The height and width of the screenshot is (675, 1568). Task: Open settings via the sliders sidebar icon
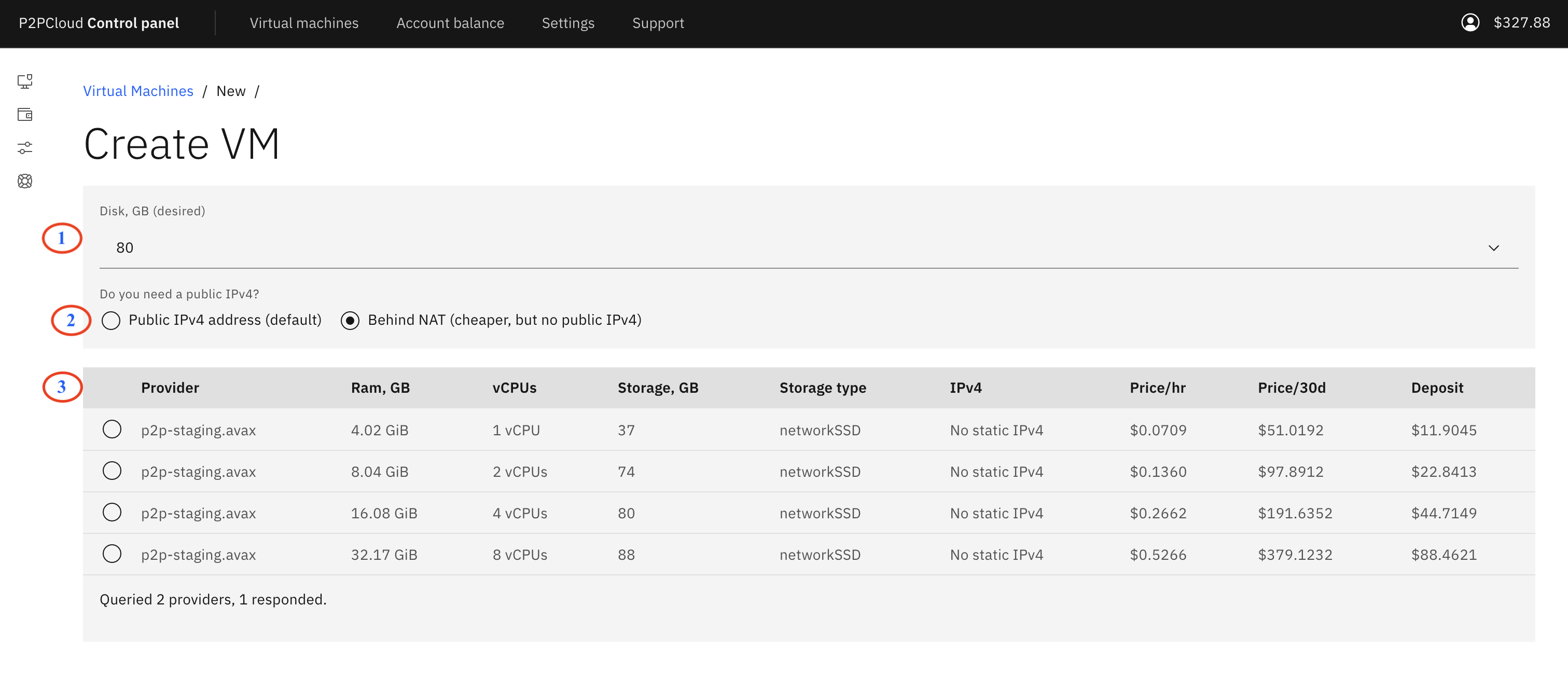point(24,148)
